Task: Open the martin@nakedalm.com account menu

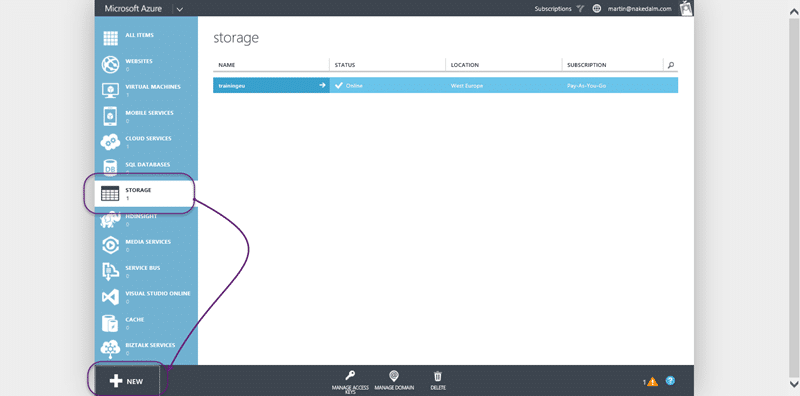Action: (x=640, y=9)
